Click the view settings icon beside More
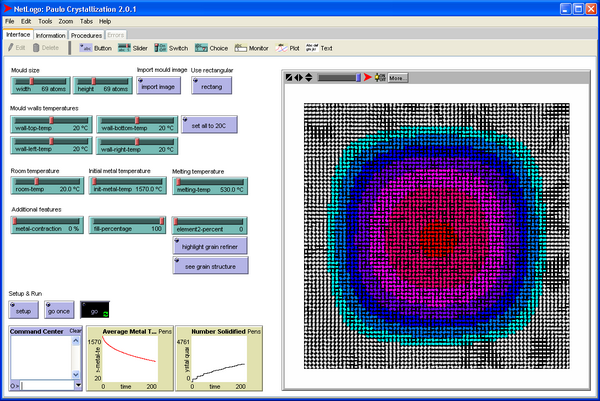This screenshot has width=600, height=401. coord(379,77)
